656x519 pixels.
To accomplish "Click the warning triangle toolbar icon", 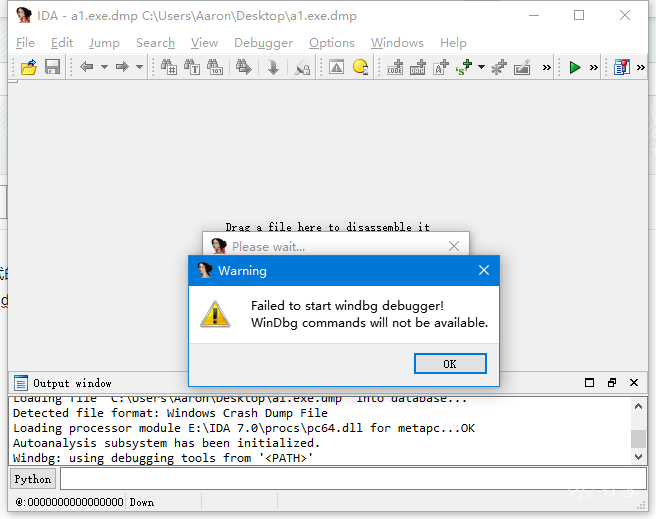I will (336, 67).
